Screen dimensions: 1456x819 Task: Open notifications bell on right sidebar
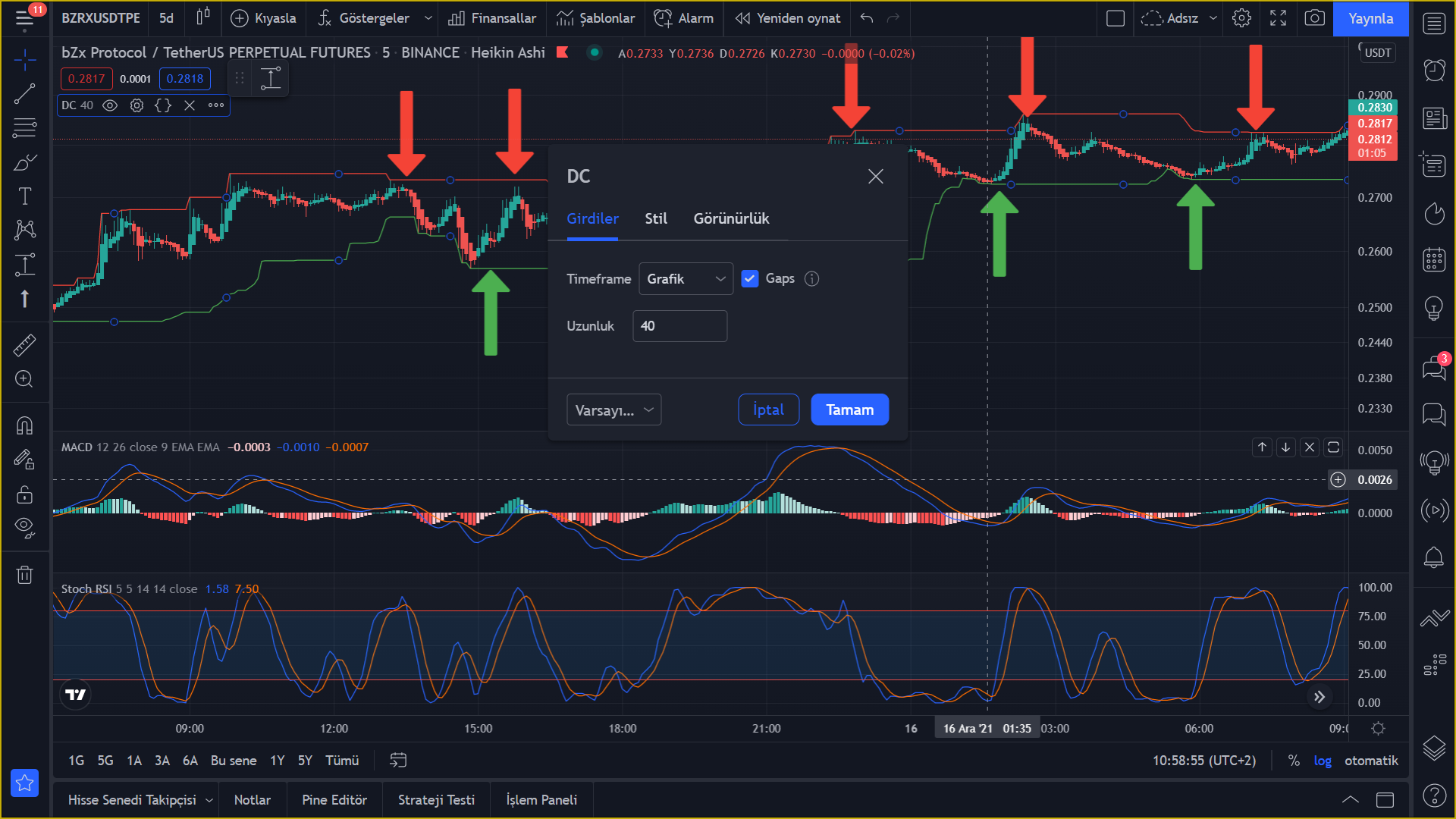click(1434, 557)
